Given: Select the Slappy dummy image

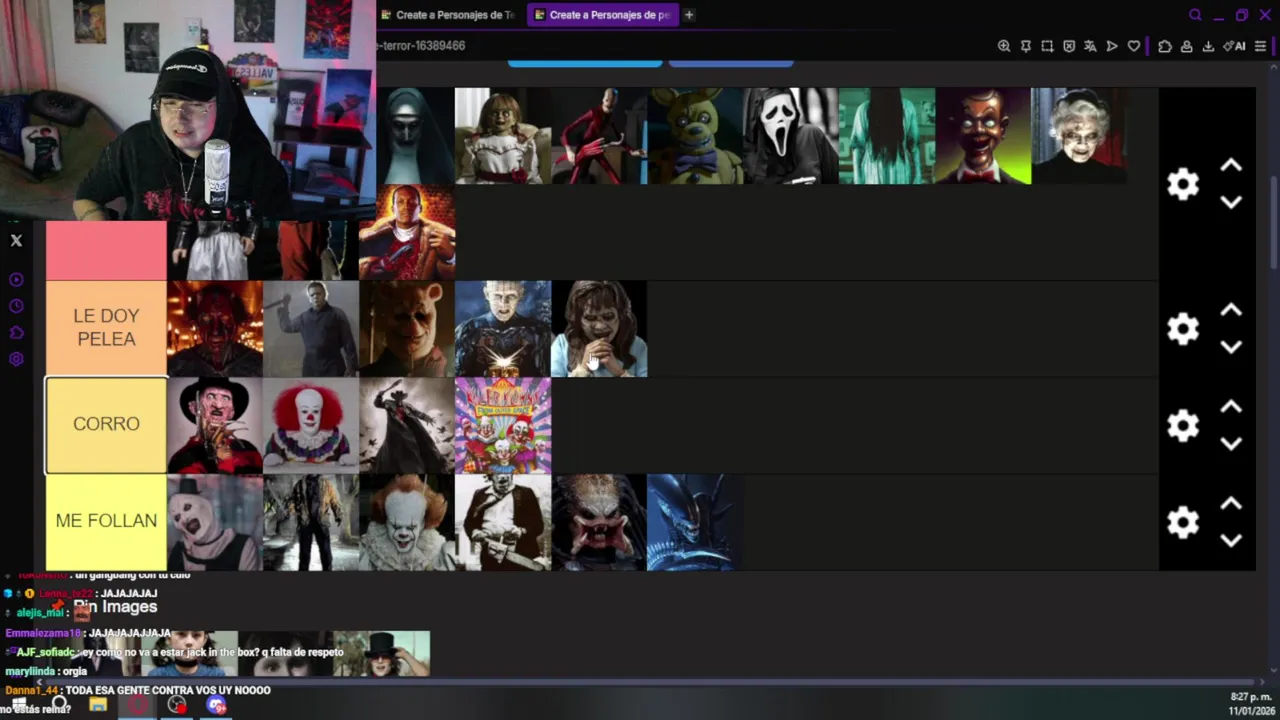Looking at the screenshot, I should point(983,136).
